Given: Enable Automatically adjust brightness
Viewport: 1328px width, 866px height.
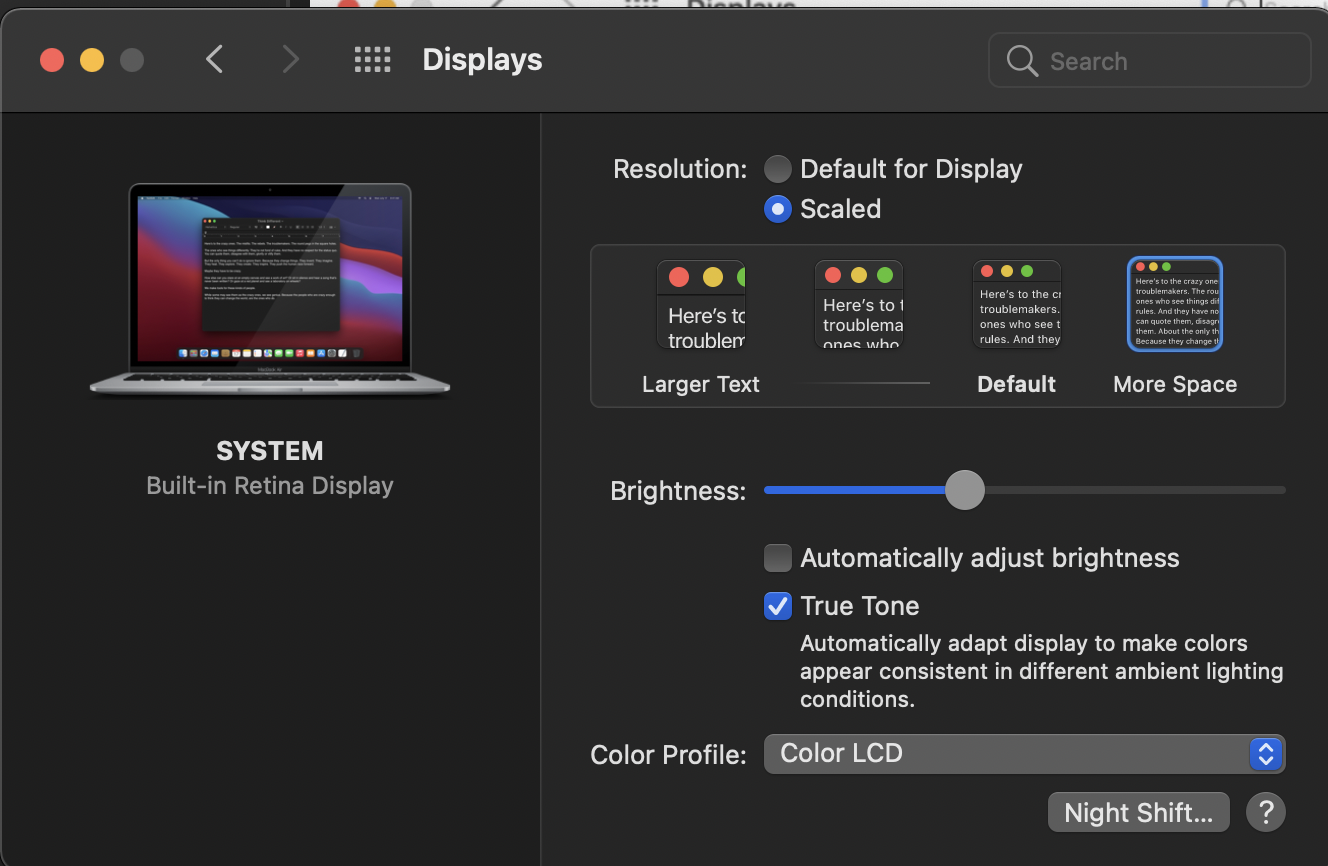Looking at the screenshot, I should point(778,558).
